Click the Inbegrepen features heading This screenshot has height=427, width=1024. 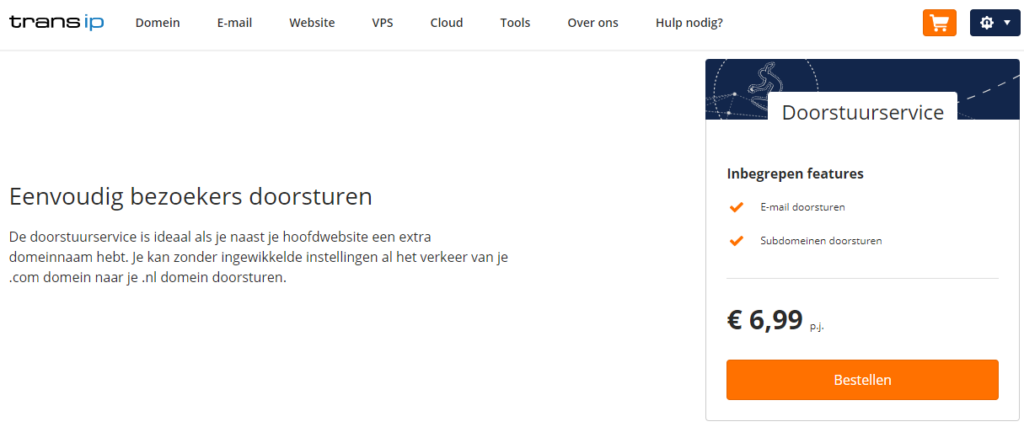pos(794,174)
